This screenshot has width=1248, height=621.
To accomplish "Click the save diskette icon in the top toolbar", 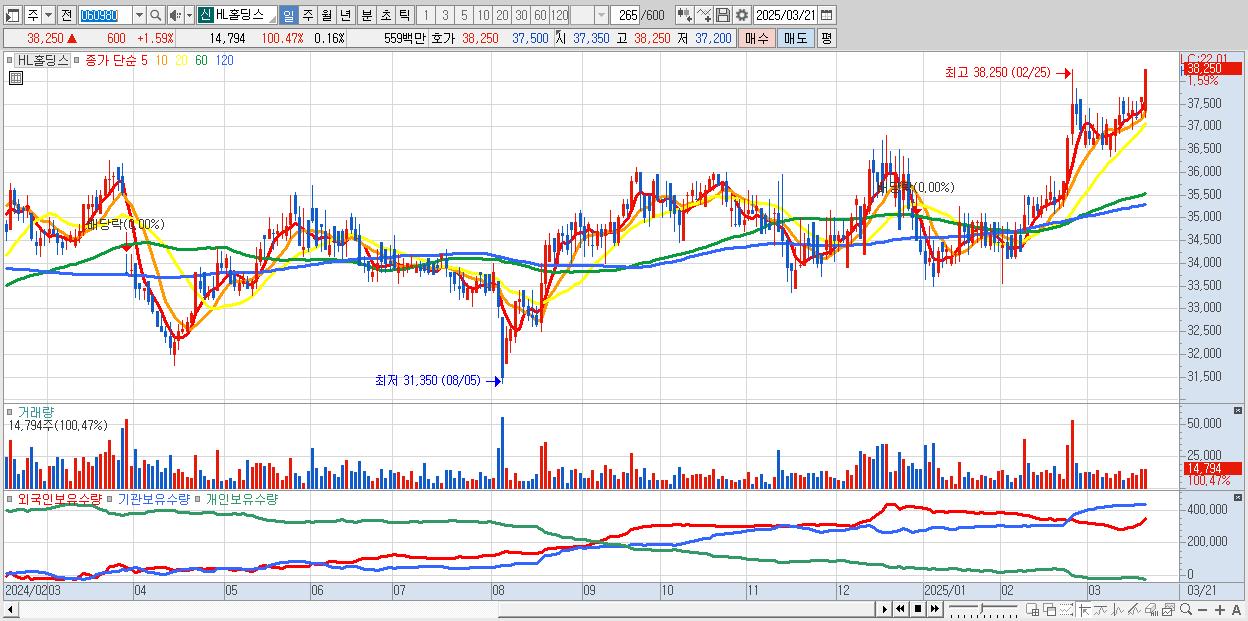I will coord(723,15).
